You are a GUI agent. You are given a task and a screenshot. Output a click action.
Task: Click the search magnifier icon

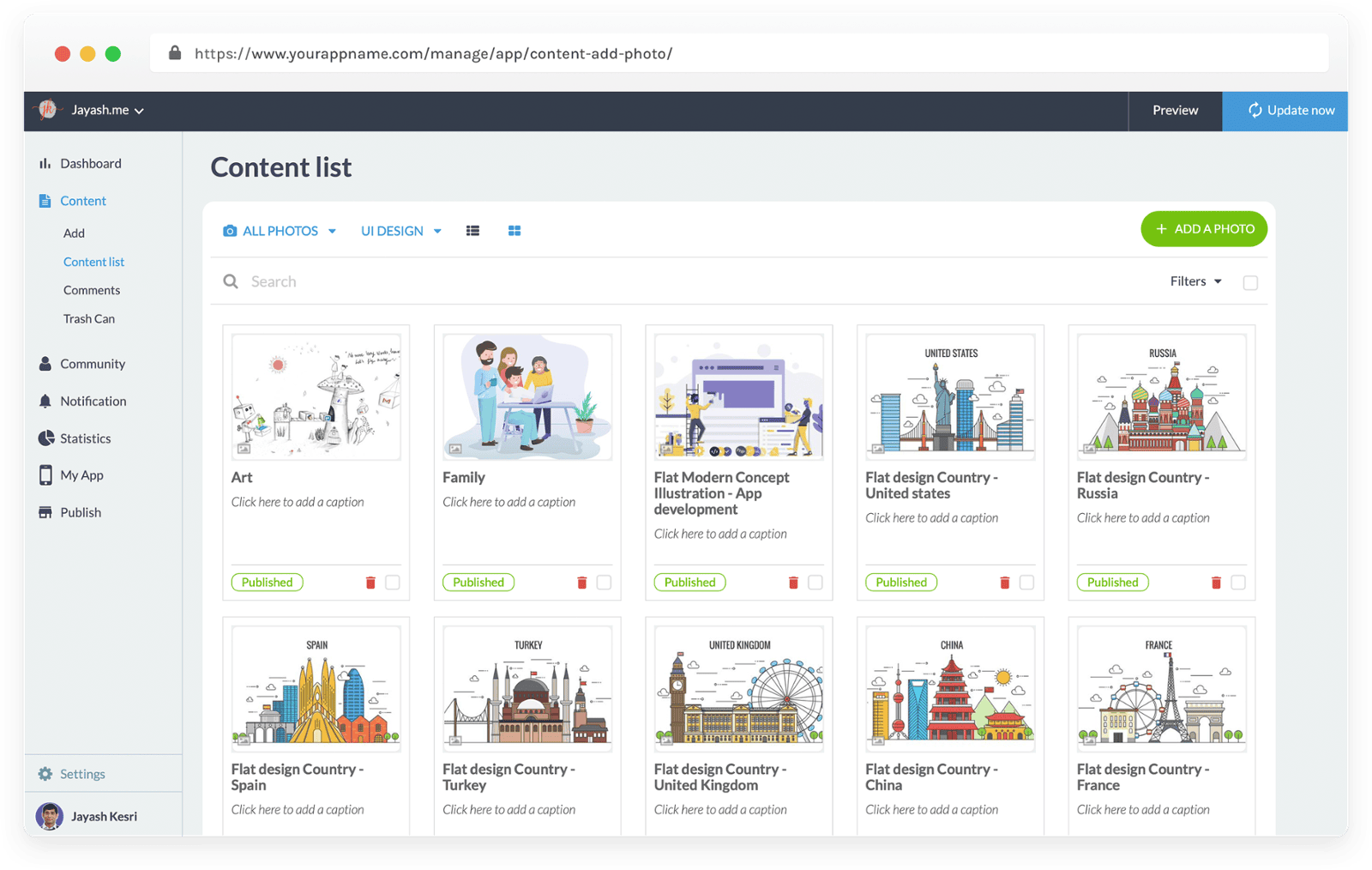[x=231, y=281]
